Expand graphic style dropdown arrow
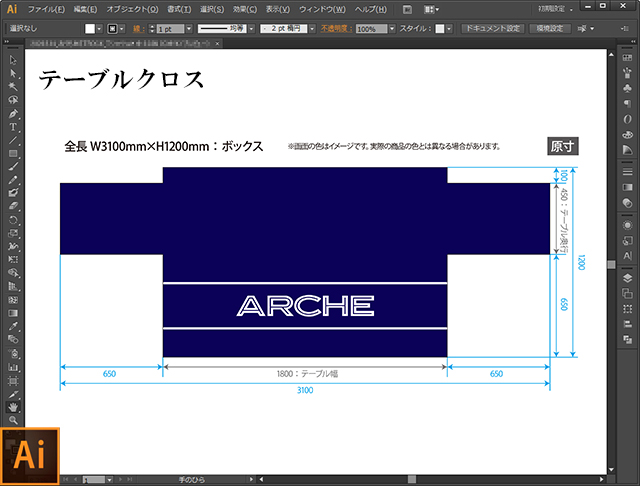The width and height of the screenshot is (640, 486). click(x=449, y=29)
